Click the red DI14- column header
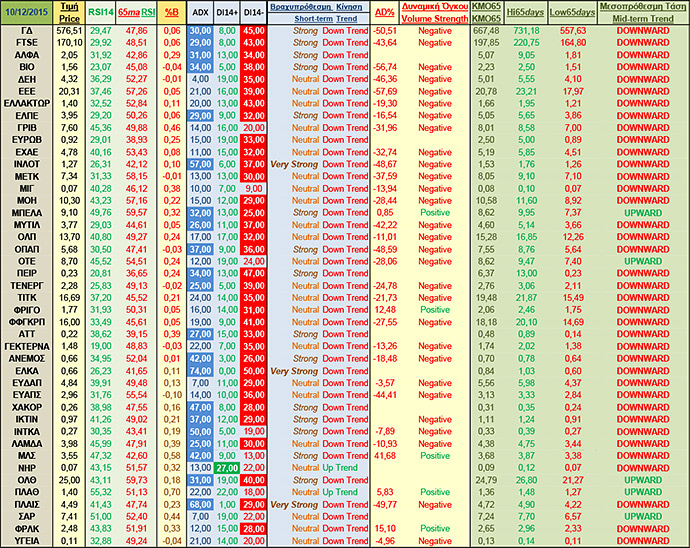The width and height of the screenshot is (690, 548). [x=254, y=13]
